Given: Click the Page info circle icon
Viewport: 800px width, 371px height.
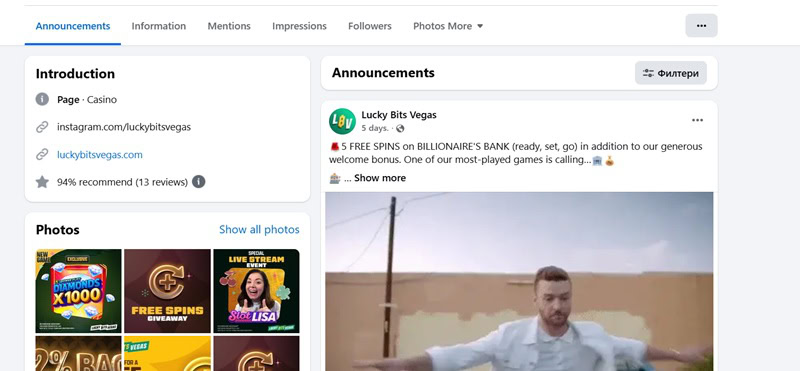Looking at the screenshot, I should 42,100.
